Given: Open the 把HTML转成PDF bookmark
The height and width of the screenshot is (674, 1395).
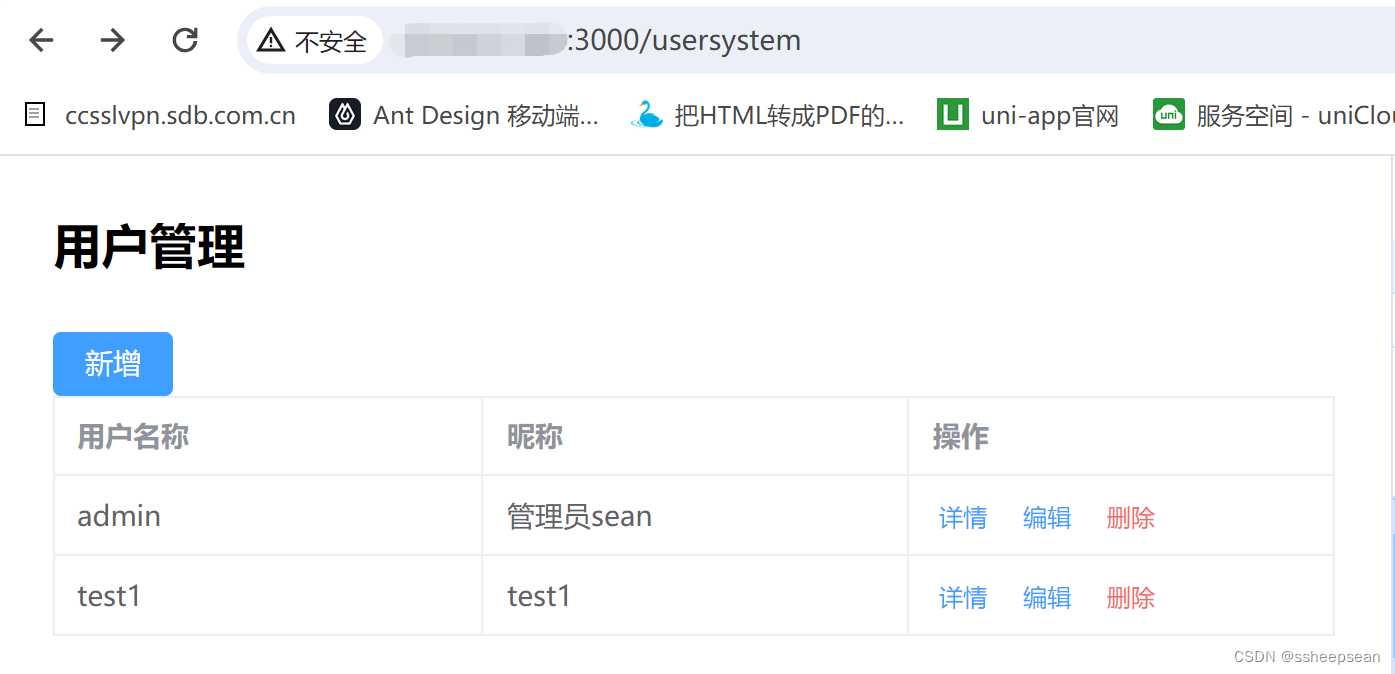Looking at the screenshot, I should [768, 114].
